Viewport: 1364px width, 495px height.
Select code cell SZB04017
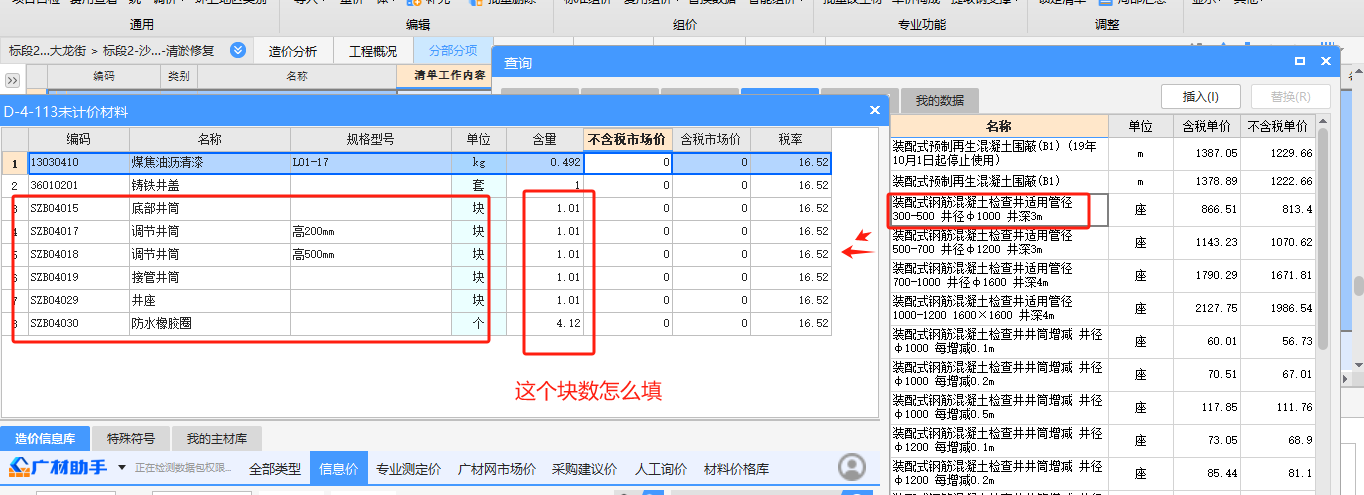pyautogui.click(x=79, y=231)
